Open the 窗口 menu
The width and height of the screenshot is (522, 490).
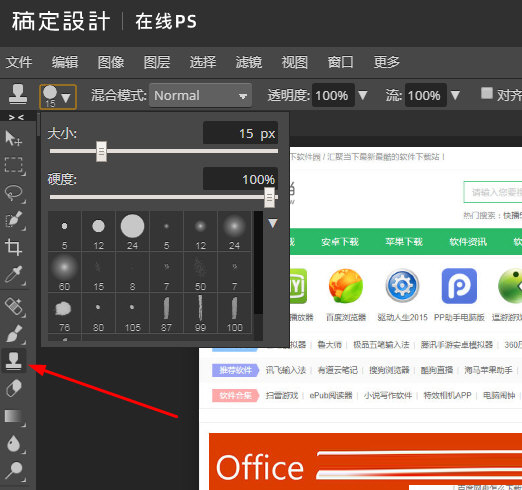pos(340,62)
